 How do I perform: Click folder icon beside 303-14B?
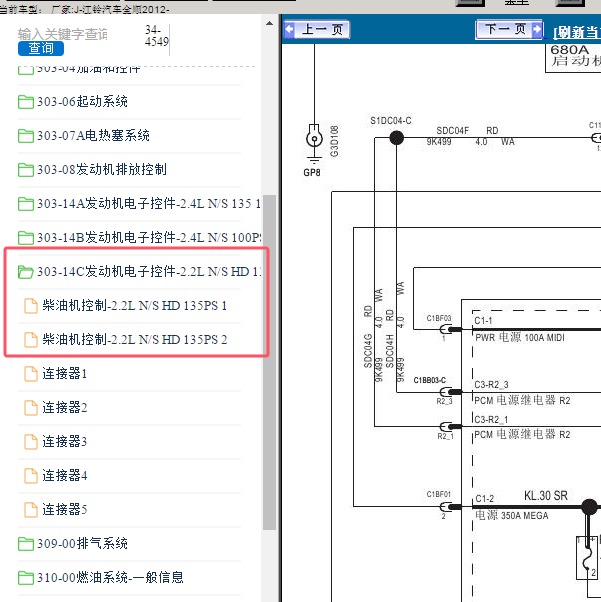pyautogui.click(x=26, y=238)
